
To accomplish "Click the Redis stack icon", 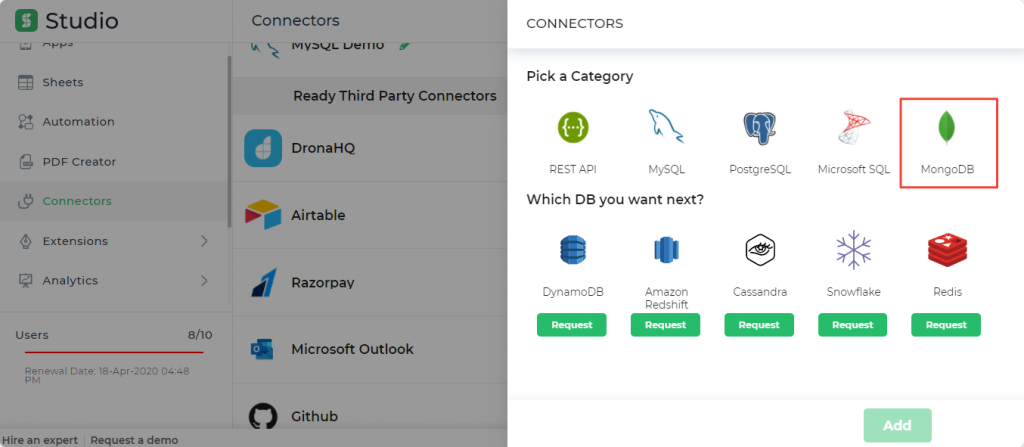I will pos(947,250).
